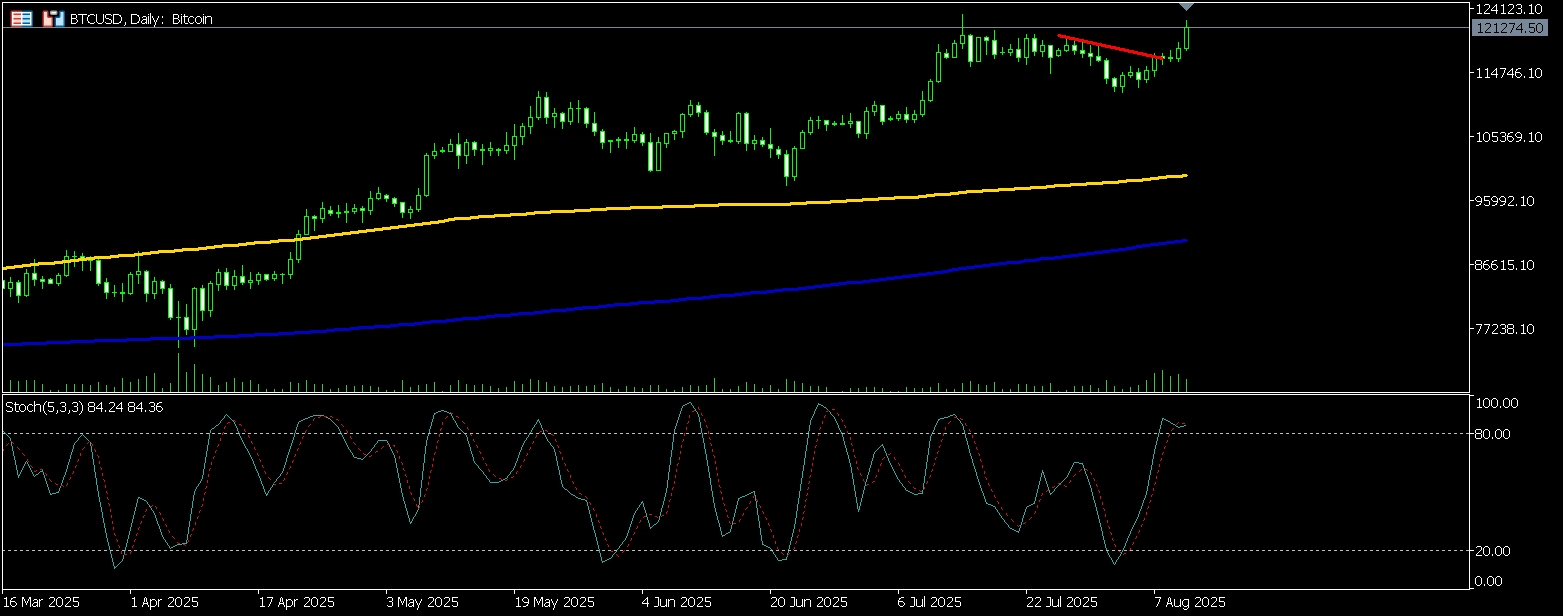Screen dimensions: 1563x616
Task: Click the 77238.10 price scale label
Action: (x=1508, y=329)
